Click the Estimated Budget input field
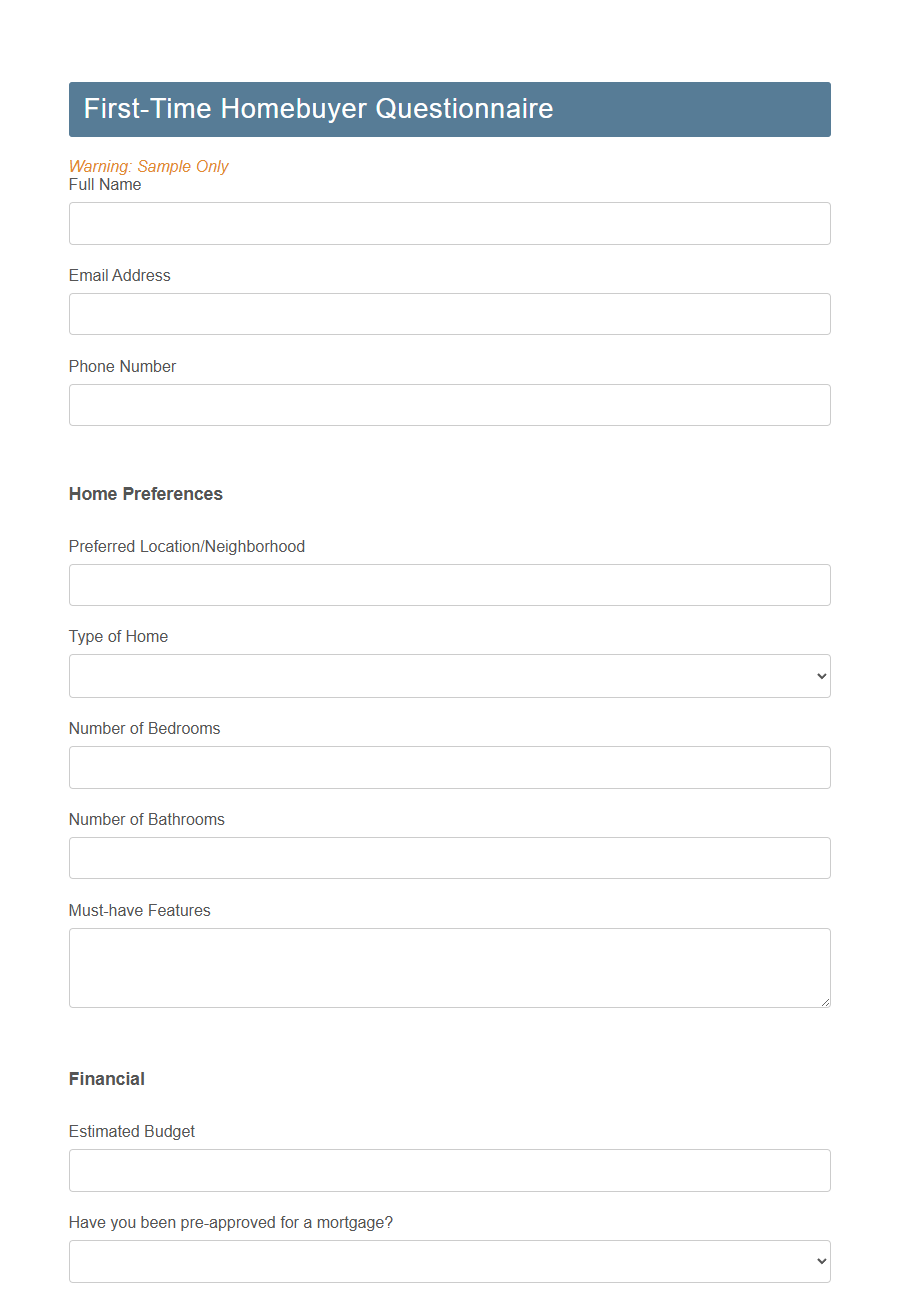 point(449,1170)
